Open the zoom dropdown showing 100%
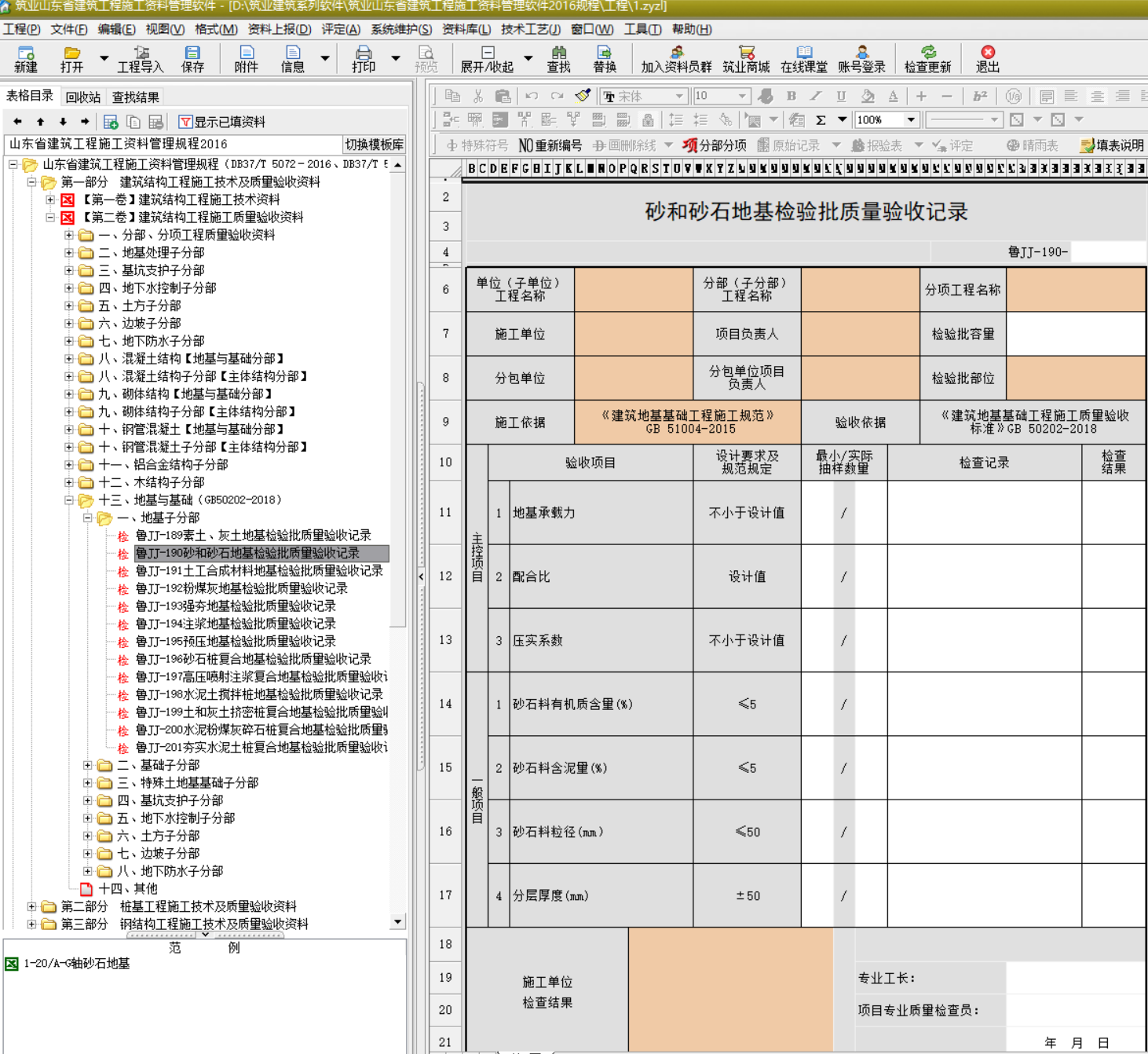The width and height of the screenshot is (1148, 1054). tap(911, 120)
